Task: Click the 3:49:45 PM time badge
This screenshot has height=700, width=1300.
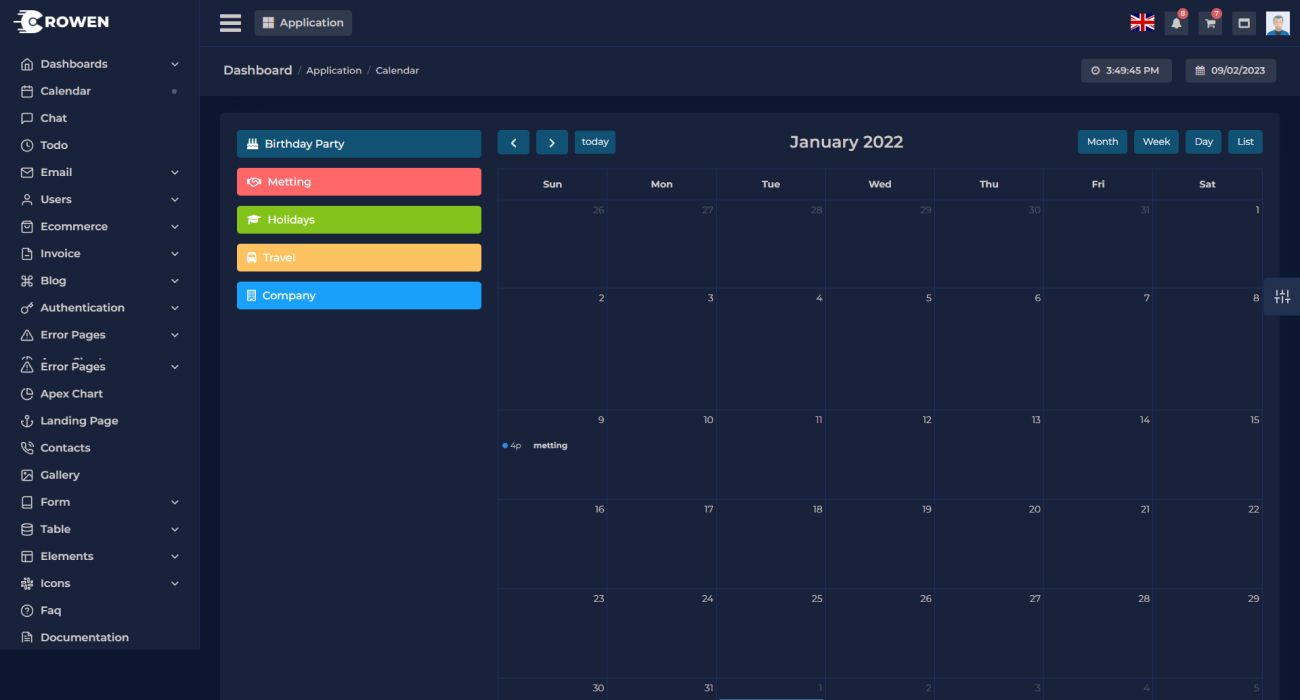Action: click(x=1126, y=71)
